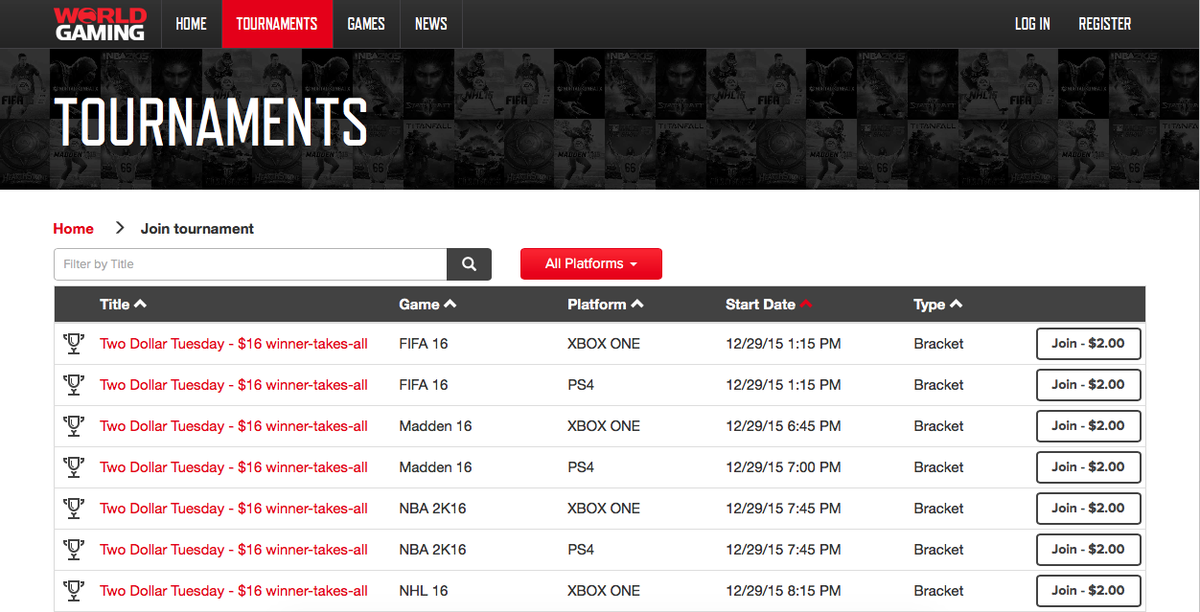
Task: Sort tournaments by Game column
Action: (x=428, y=304)
